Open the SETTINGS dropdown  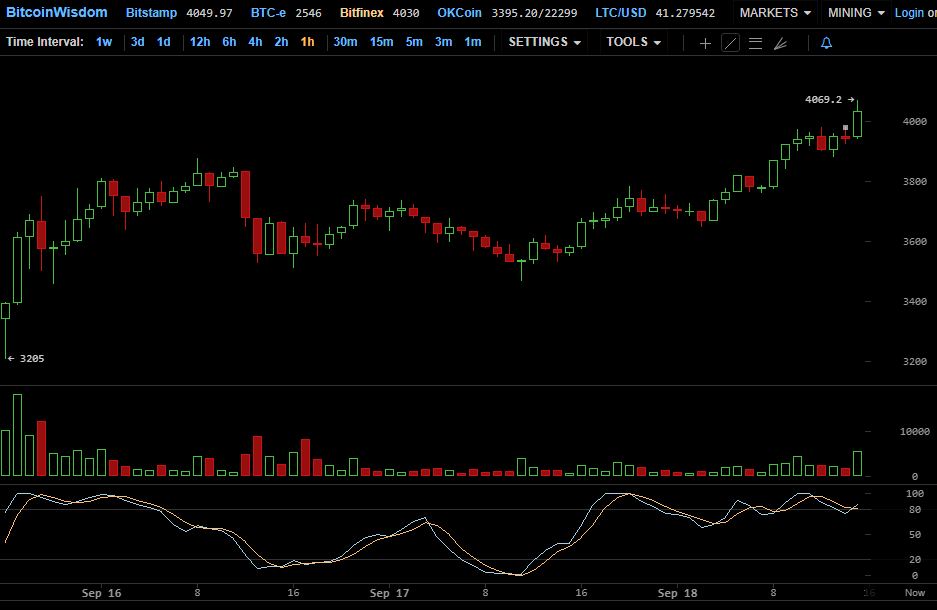pos(544,42)
